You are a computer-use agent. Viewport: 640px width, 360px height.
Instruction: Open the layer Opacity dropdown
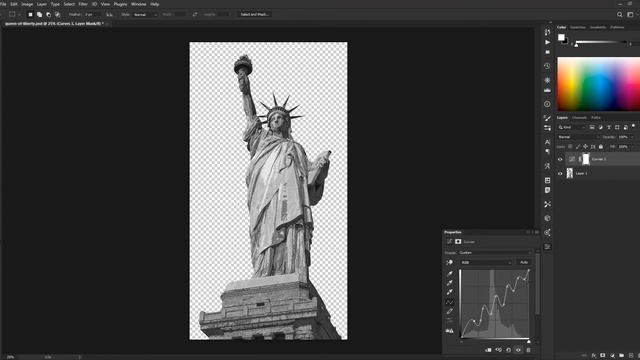coord(625,137)
